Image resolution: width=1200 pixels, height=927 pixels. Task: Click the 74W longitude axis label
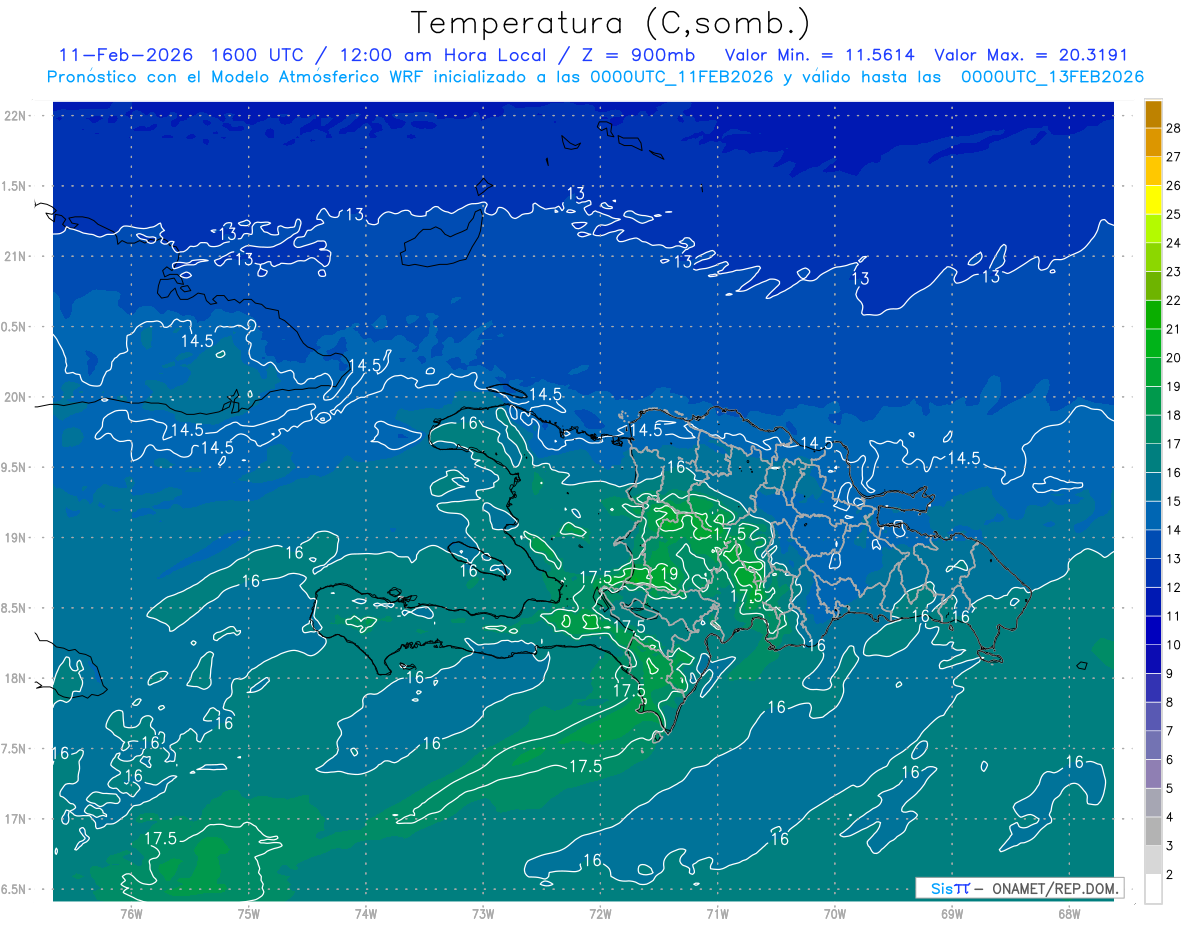point(365,913)
